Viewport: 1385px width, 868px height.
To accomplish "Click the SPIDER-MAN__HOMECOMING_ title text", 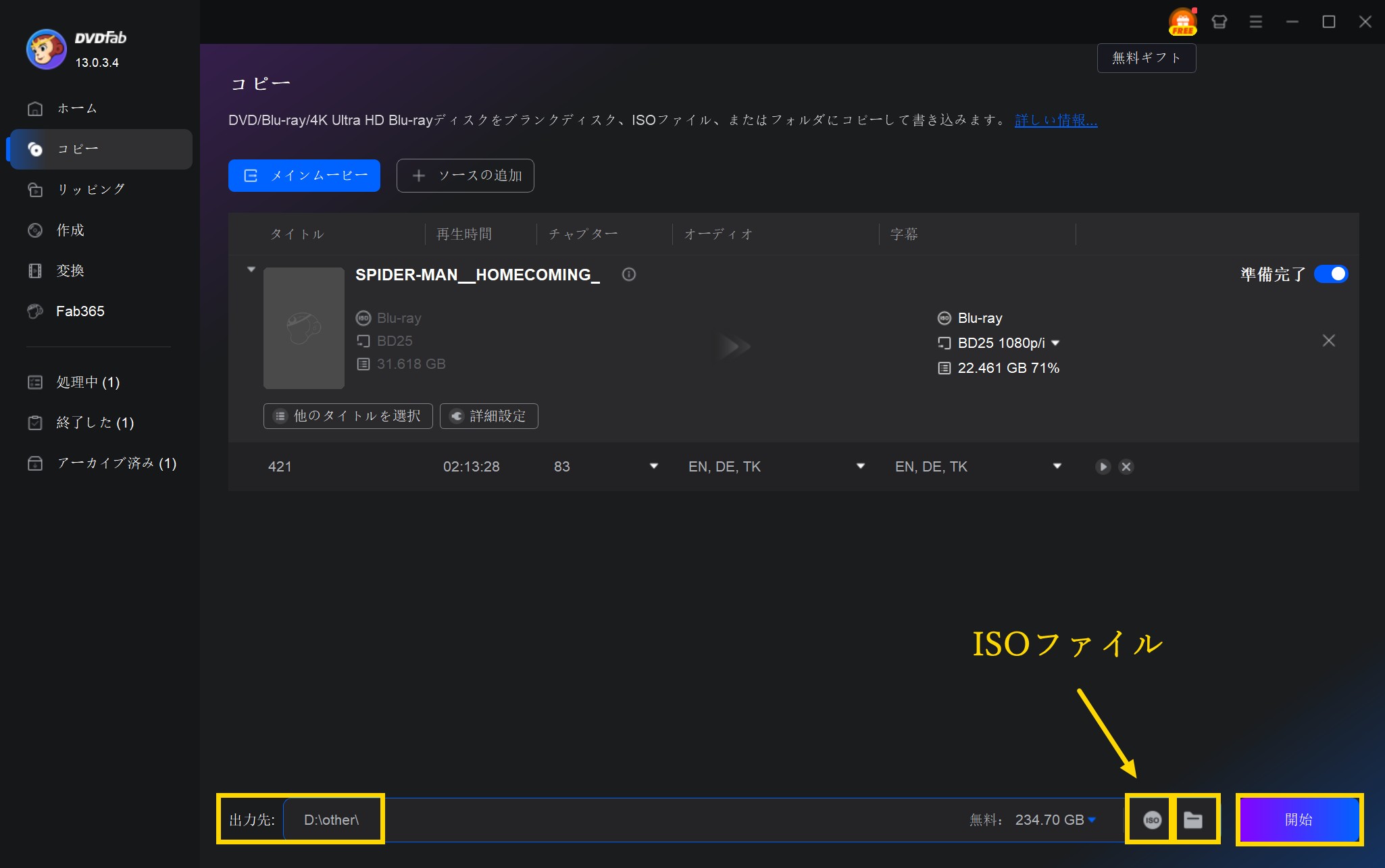I will tap(478, 275).
